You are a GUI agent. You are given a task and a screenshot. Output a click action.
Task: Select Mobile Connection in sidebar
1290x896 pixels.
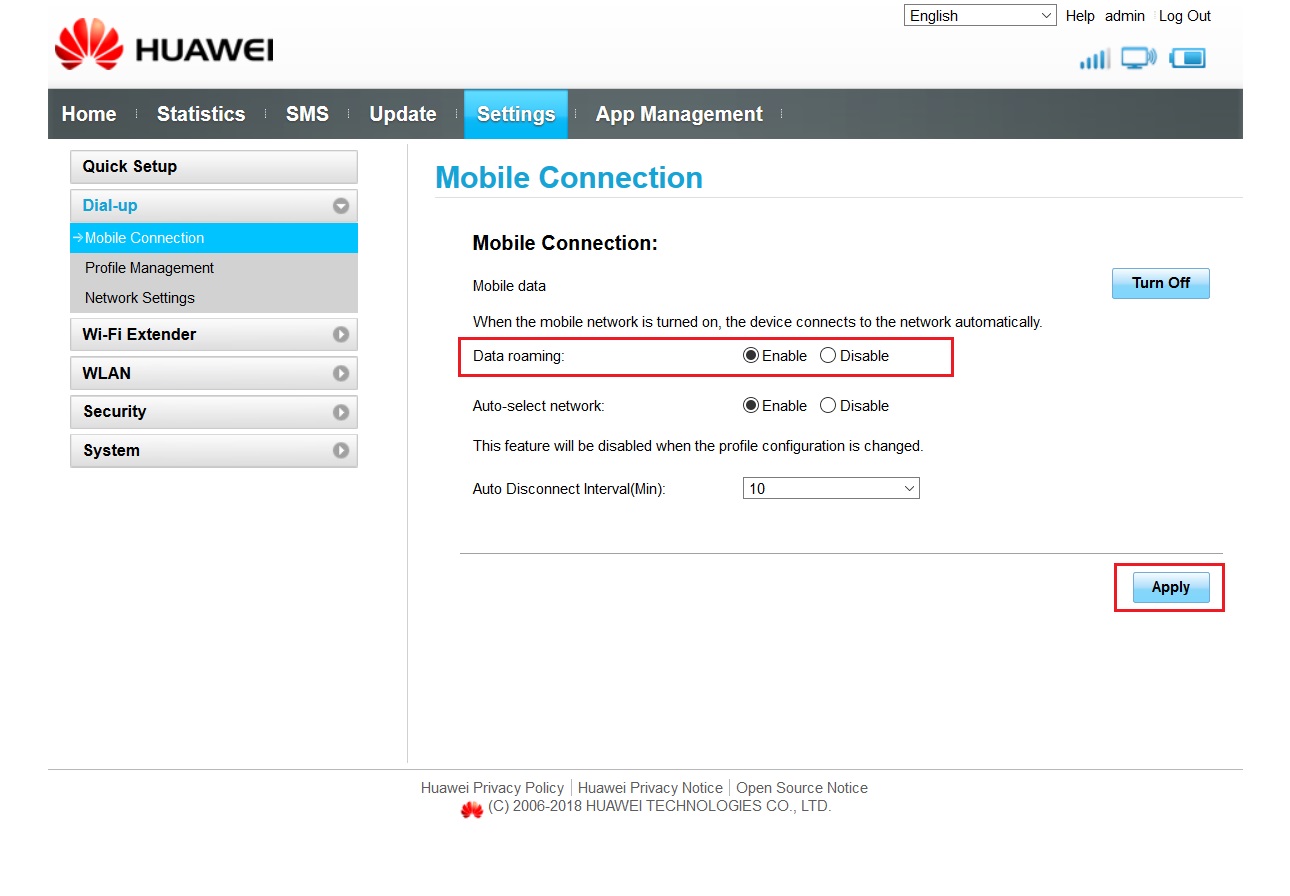214,238
